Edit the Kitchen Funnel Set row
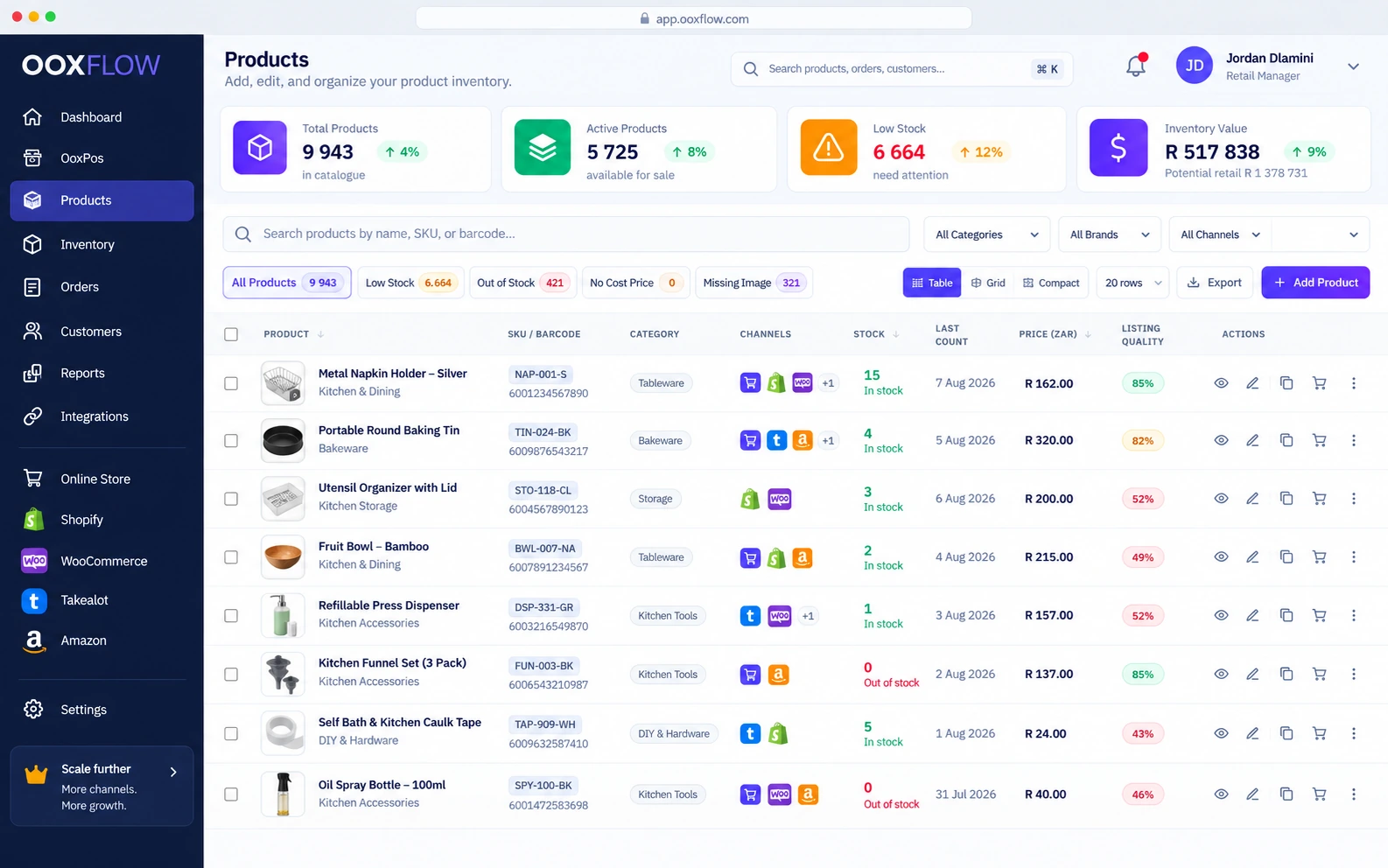The width and height of the screenshot is (1388, 868). click(1252, 675)
